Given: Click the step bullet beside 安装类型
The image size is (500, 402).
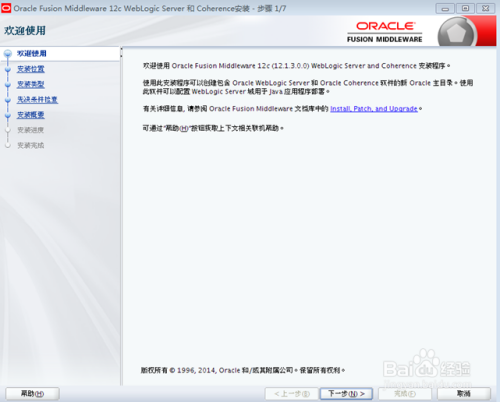Looking at the screenshot, I should [8, 85].
